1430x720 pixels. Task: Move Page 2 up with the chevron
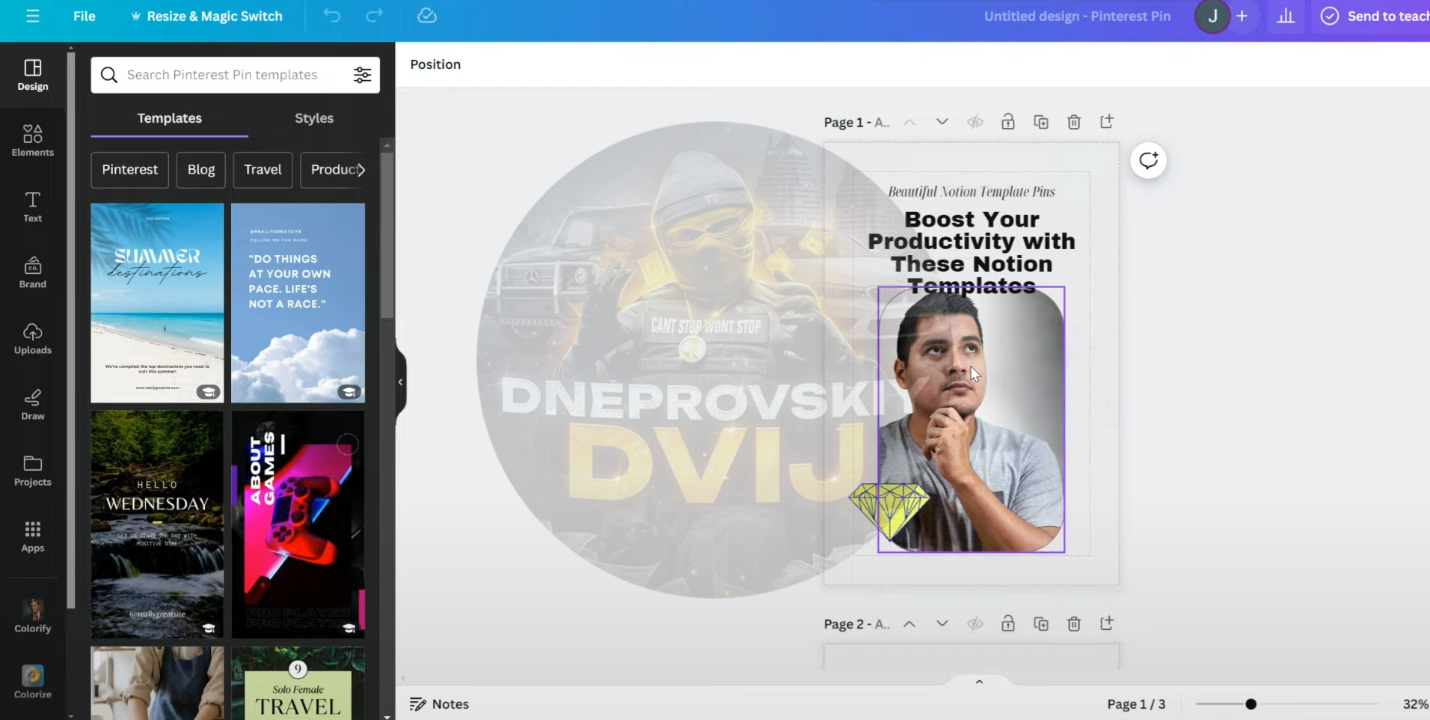pyautogui.click(x=909, y=624)
